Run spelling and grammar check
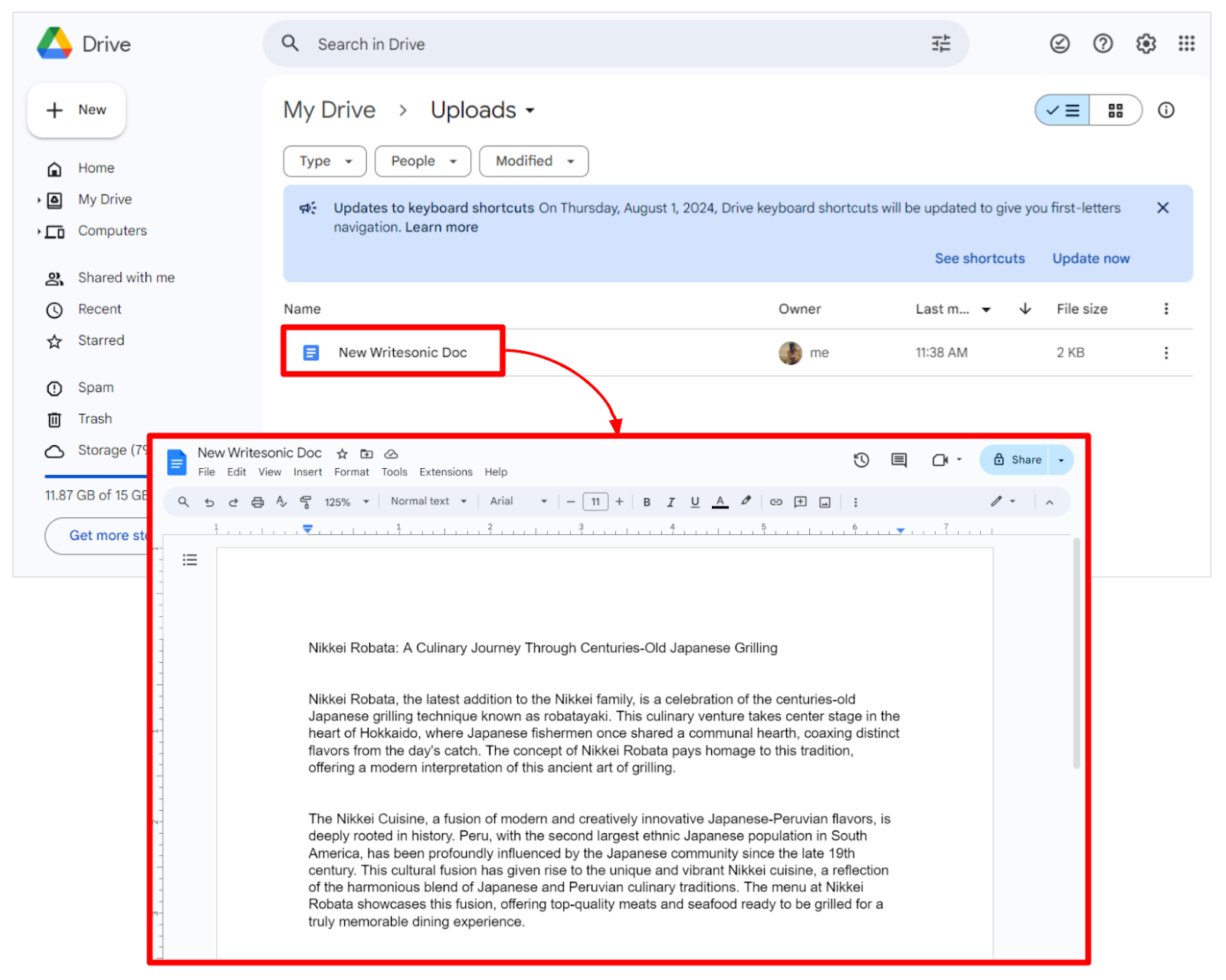The height and width of the screenshot is (980, 1226). (281, 502)
